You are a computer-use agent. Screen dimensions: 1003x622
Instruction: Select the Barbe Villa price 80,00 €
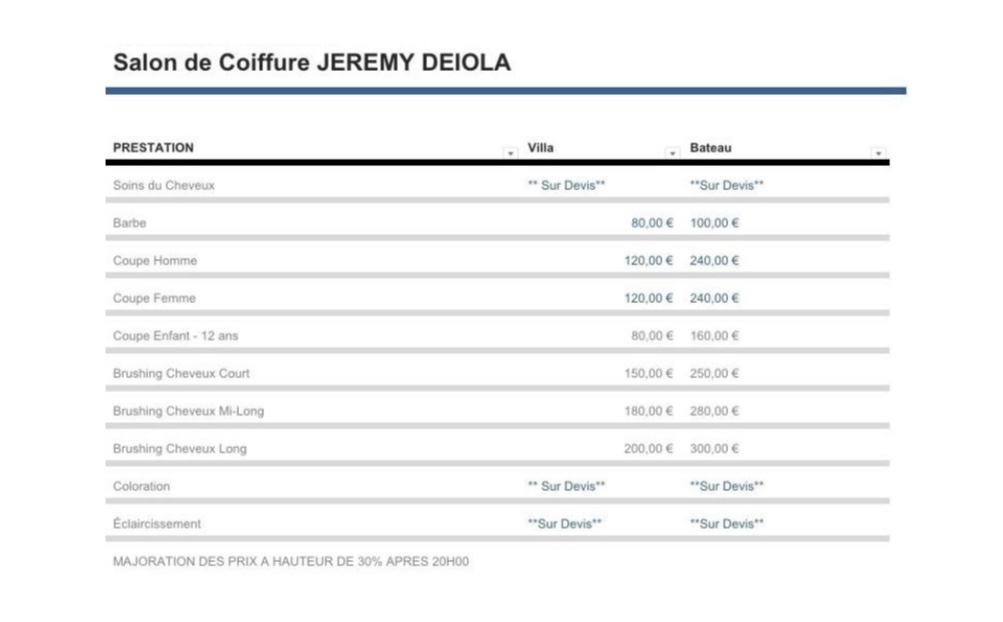tap(652, 223)
